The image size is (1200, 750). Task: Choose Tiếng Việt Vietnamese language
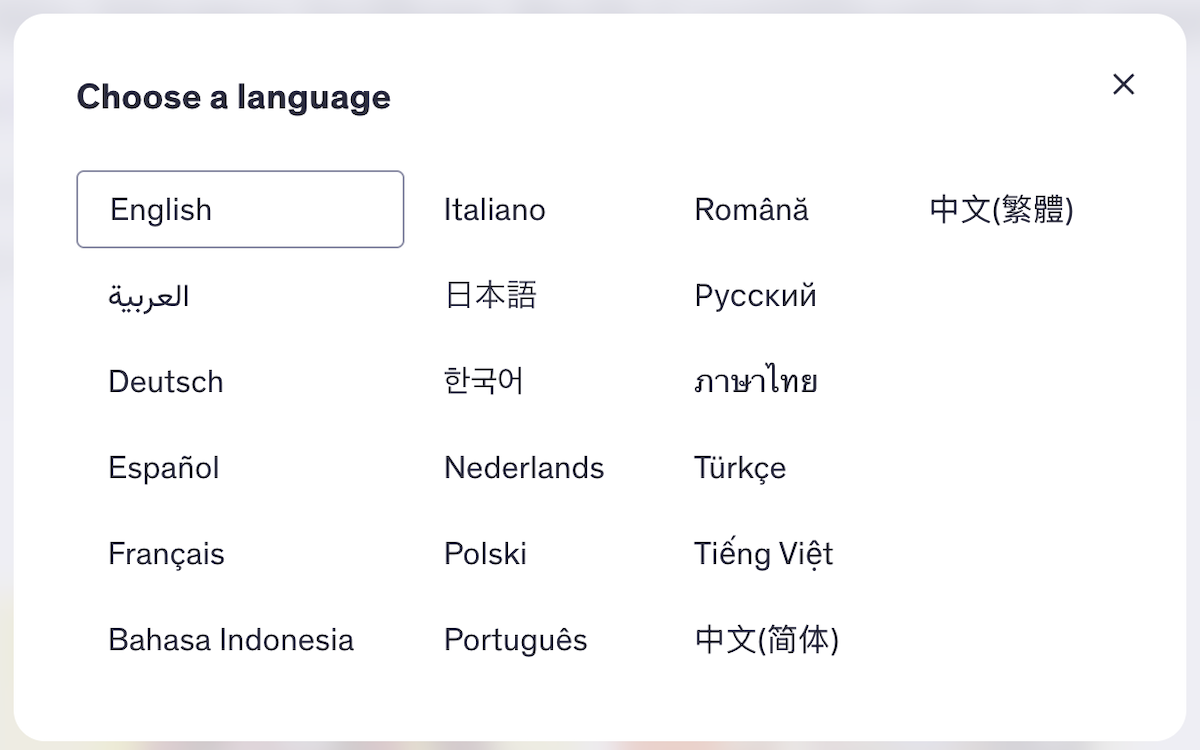(x=763, y=552)
